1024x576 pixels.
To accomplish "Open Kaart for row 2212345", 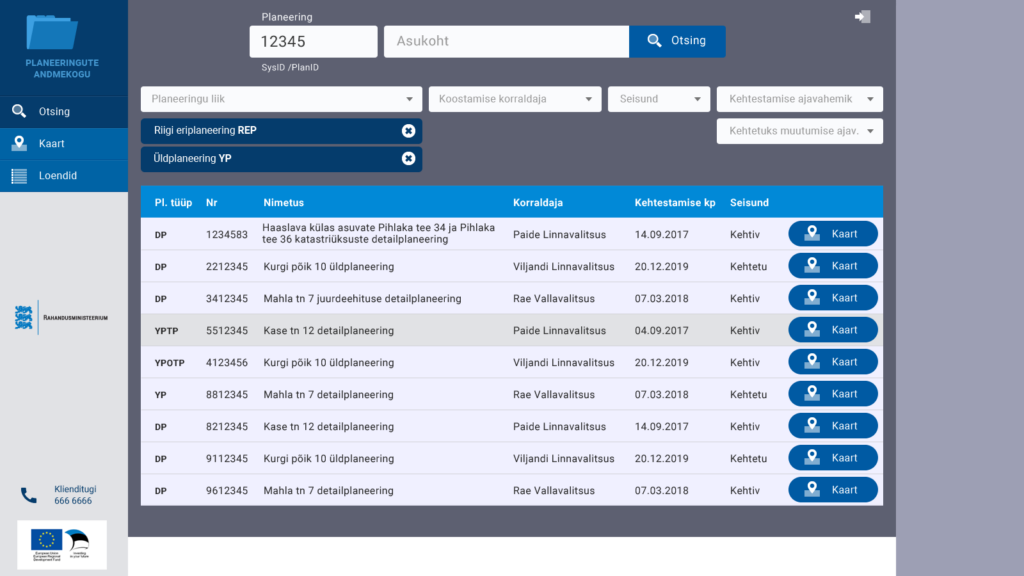I will pyautogui.click(x=833, y=266).
